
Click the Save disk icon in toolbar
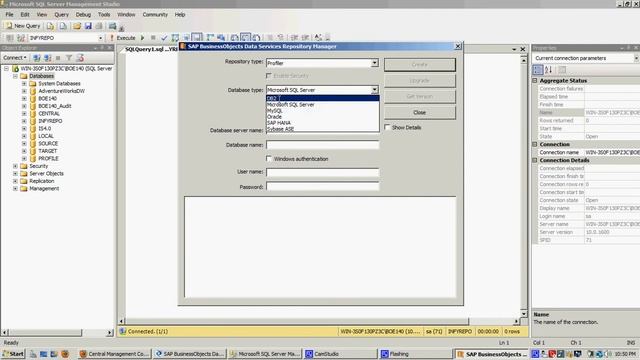[x=88, y=26]
